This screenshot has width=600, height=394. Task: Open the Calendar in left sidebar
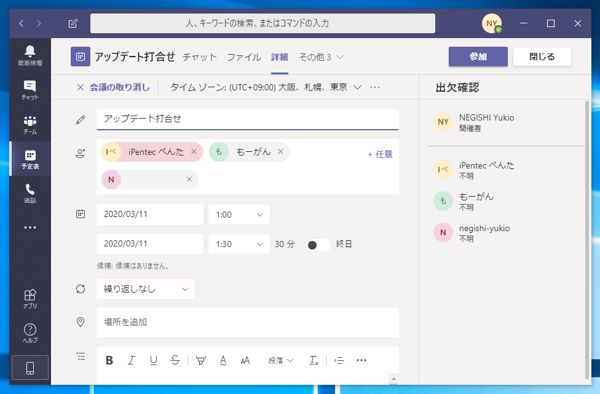pos(30,159)
